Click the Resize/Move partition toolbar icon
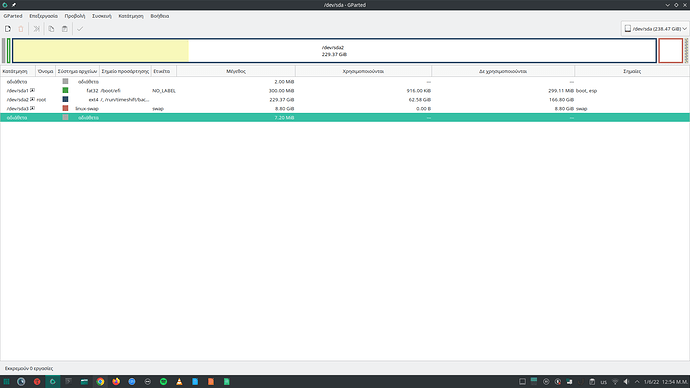Viewport: 690px width, 388px height. 37,29
